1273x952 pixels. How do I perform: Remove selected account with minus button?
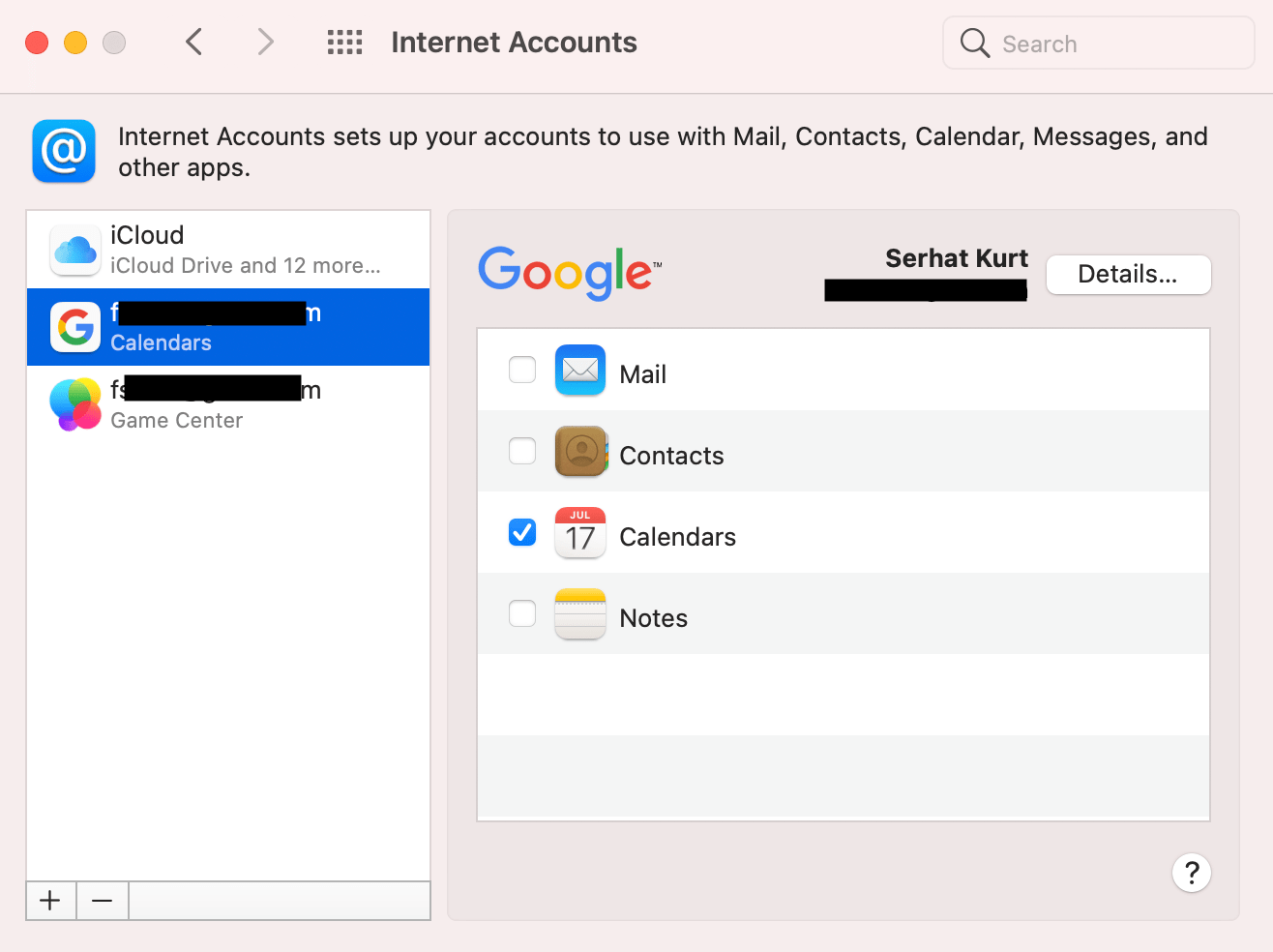click(x=103, y=901)
